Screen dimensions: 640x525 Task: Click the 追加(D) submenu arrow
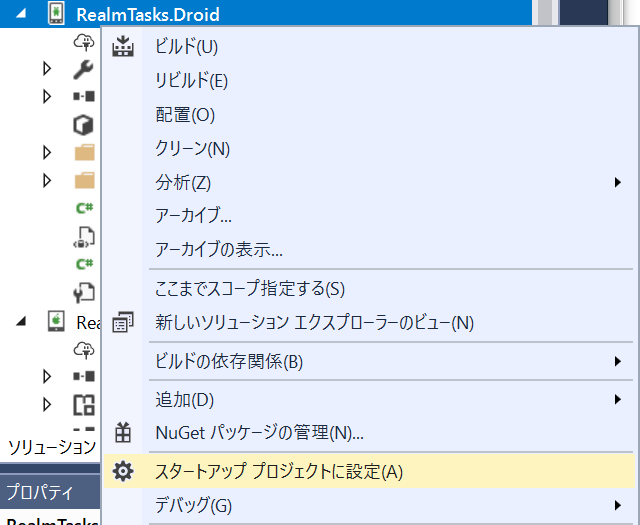coord(618,400)
